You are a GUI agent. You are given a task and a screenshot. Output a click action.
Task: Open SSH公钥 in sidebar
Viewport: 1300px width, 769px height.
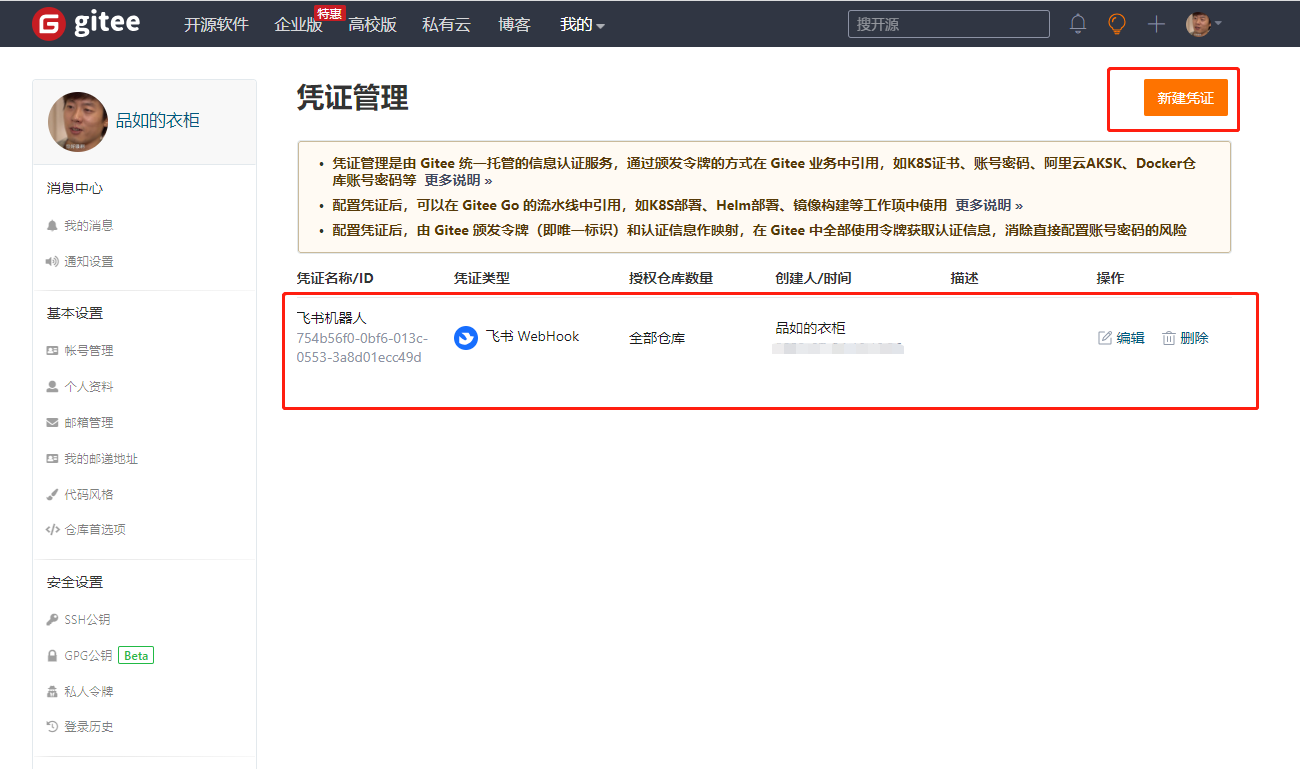pos(87,620)
